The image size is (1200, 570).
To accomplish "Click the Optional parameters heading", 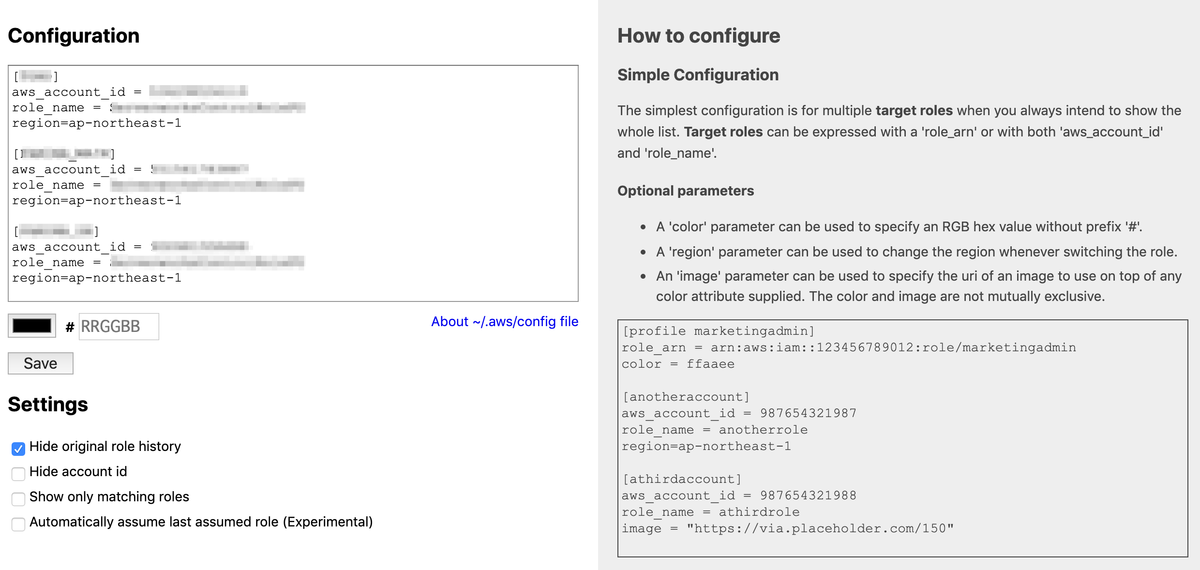I will coord(685,191).
